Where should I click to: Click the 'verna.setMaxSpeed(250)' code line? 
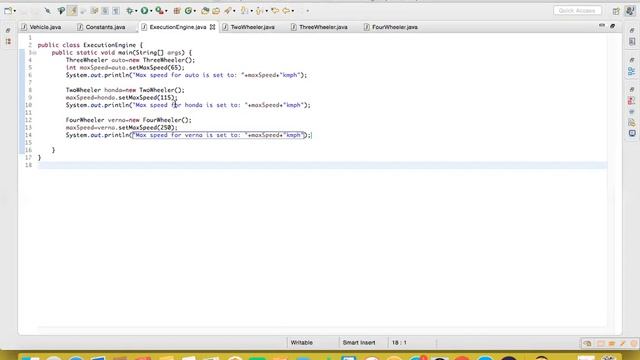[x=122, y=128]
